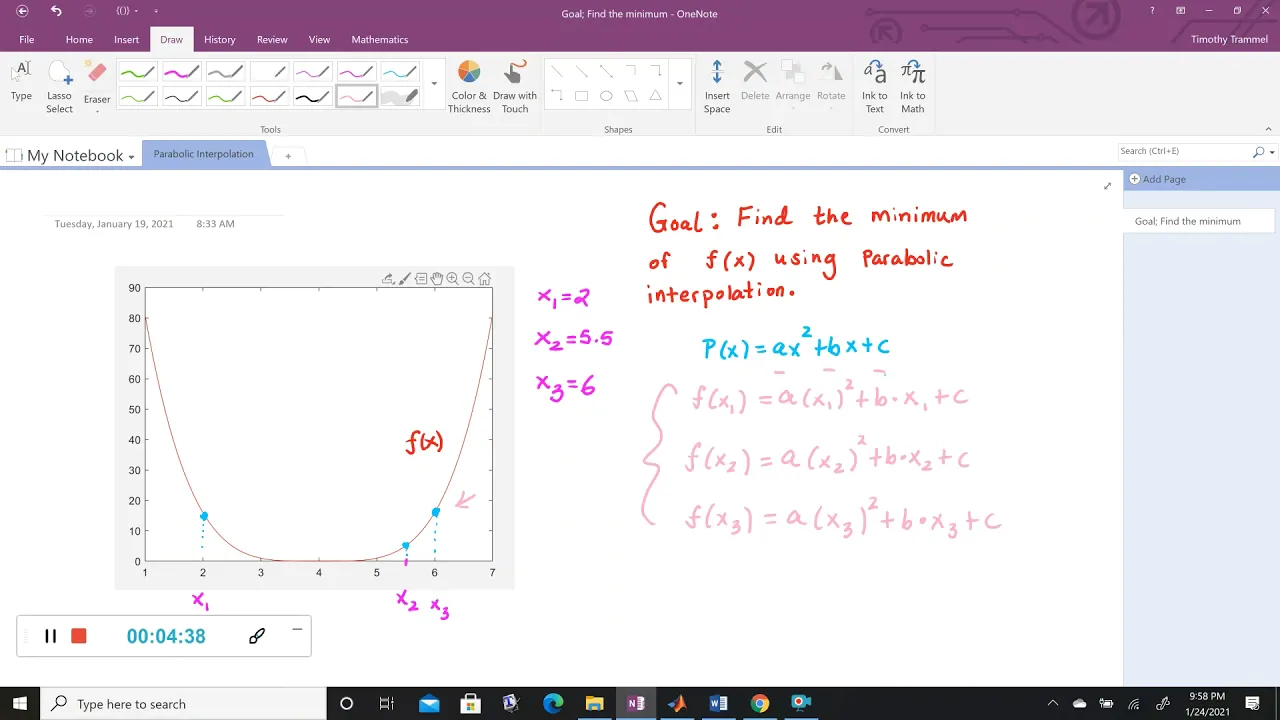
Task: Click the page date 'Tuesday, January 19, 2021'
Action: pyautogui.click(x=114, y=224)
